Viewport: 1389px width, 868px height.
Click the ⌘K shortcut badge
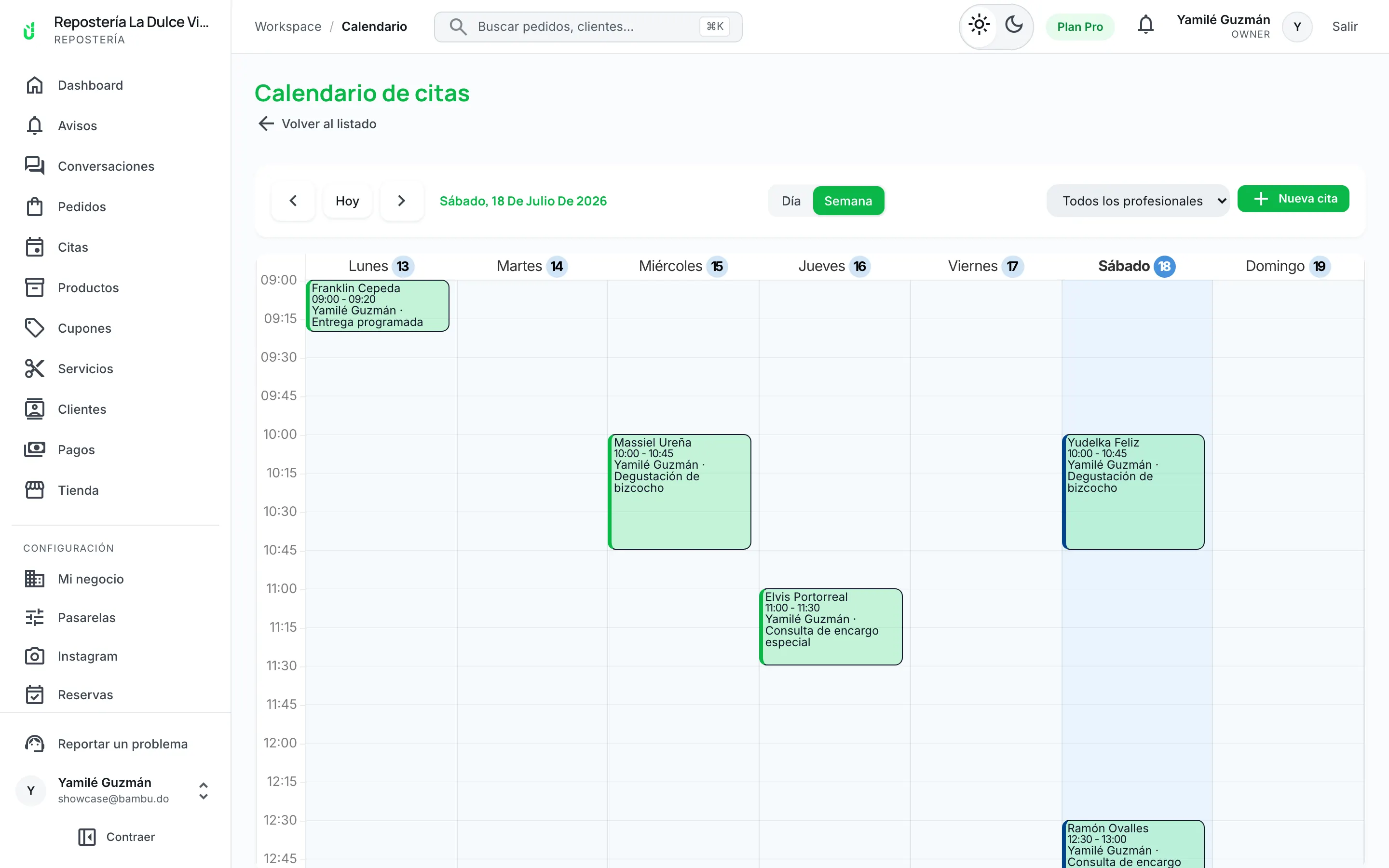point(715,27)
